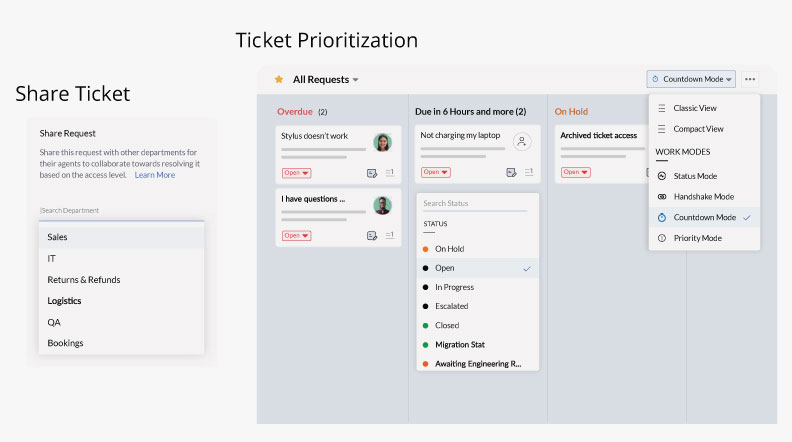Select the checked Countdown Mode work mode
The image size is (792, 442).
tap(704, 217)
